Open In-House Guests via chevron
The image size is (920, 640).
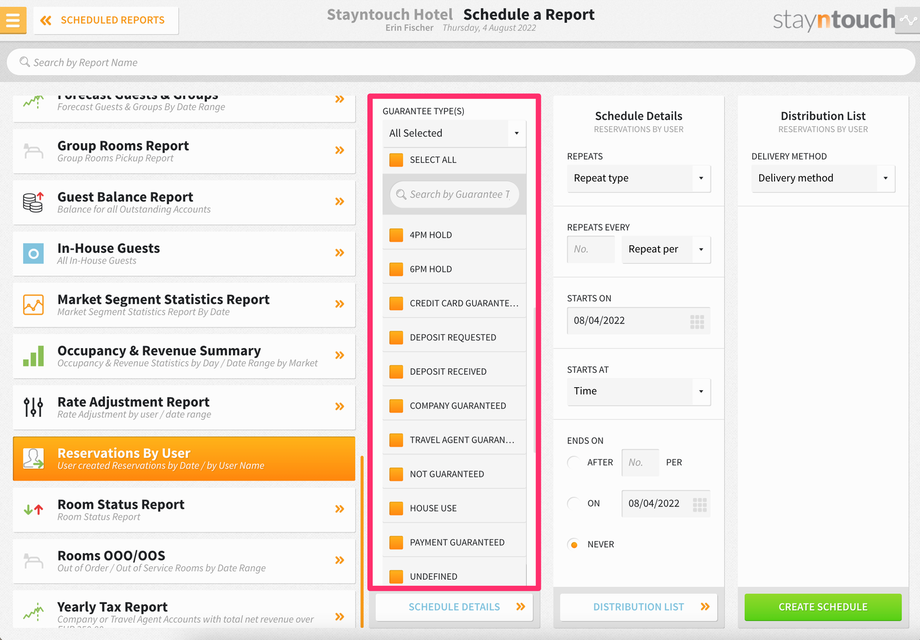[339, 253]
